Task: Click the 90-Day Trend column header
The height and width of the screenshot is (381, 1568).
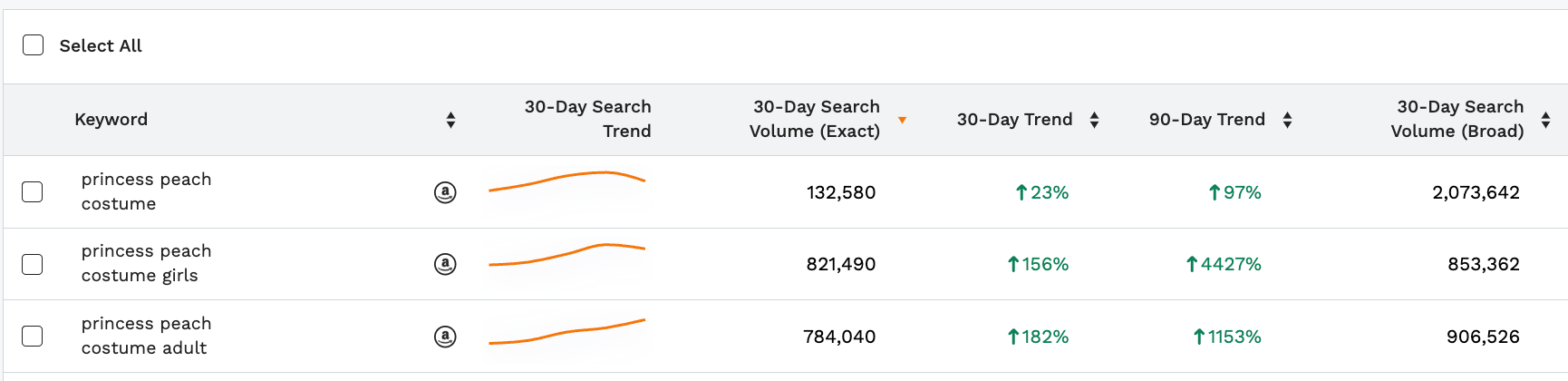Action: point(1207,120)
